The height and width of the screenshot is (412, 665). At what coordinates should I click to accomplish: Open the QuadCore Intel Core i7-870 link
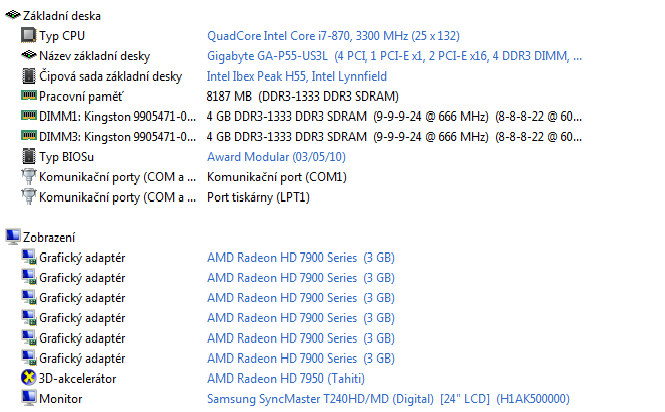pyautogui.click(x=333, y=36)
